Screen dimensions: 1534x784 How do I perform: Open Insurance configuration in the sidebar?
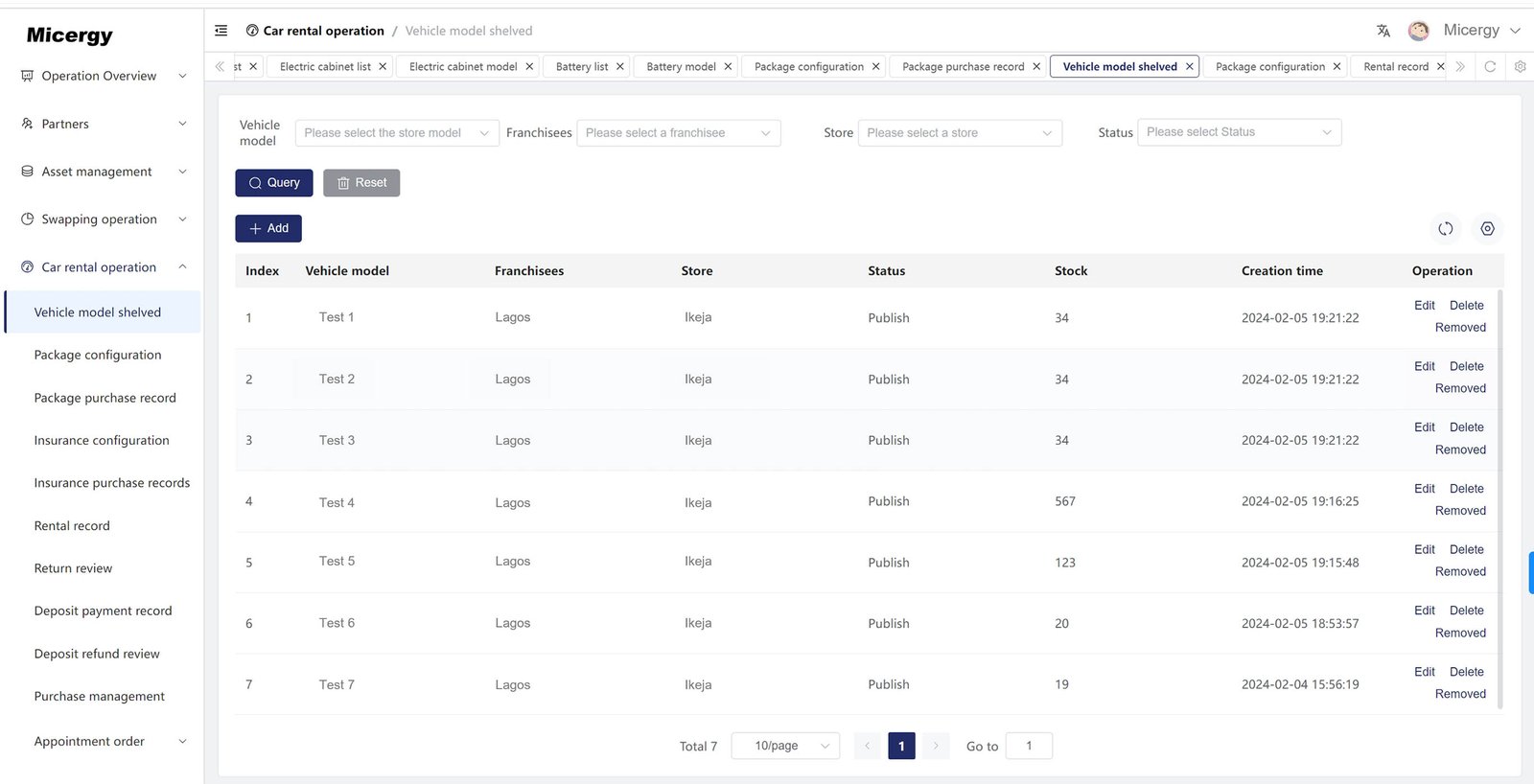coord(102,441)
